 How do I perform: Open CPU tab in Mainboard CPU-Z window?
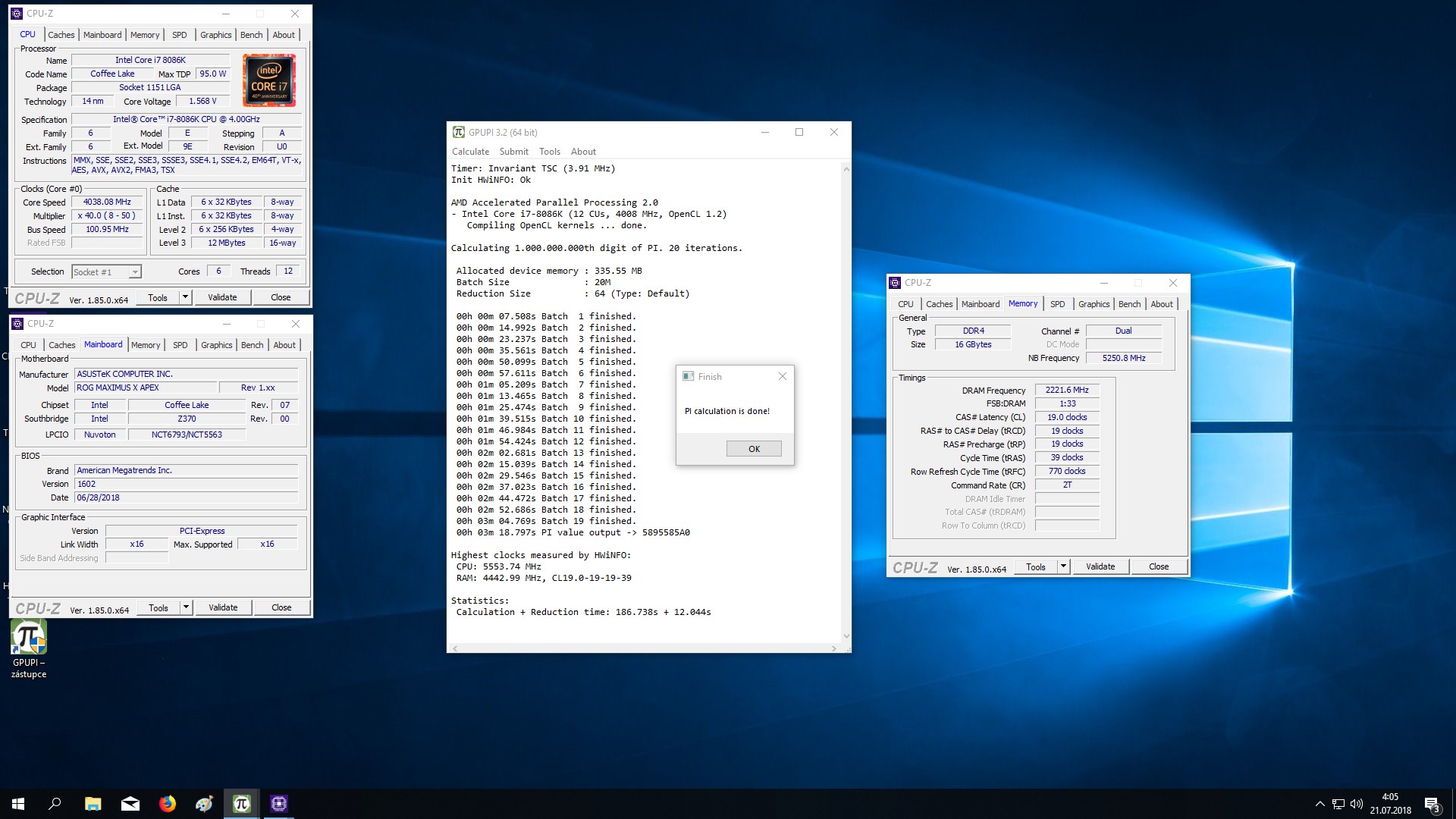tap(28, 345)
